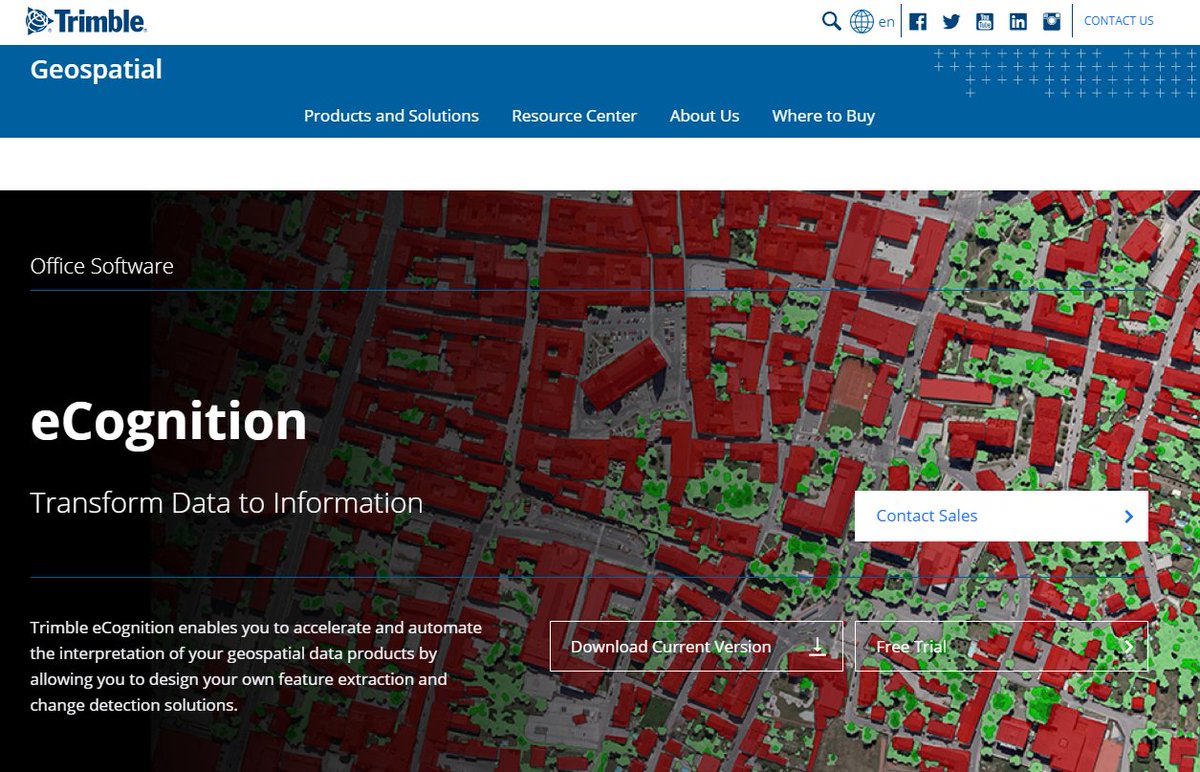Open the Twitter social media icon
This screenshot has width=1200, height=772.
tap(951, 20)
